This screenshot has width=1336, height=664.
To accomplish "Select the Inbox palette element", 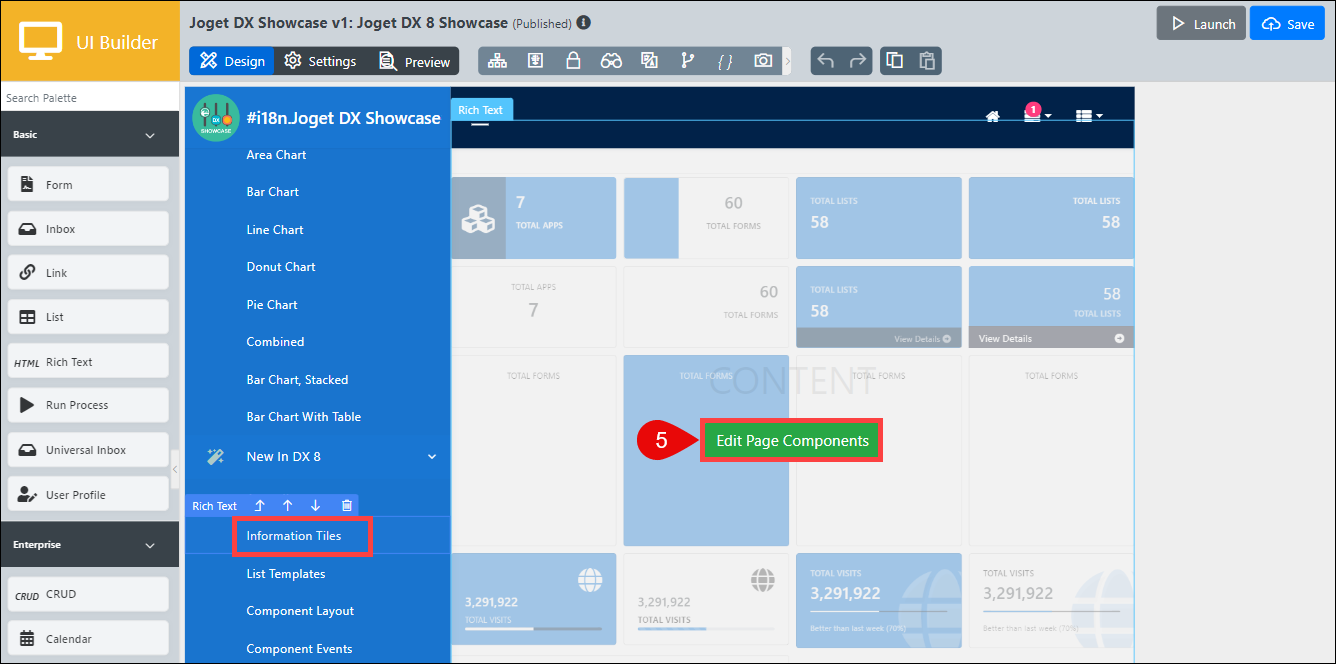I will (x=88, y=229).
